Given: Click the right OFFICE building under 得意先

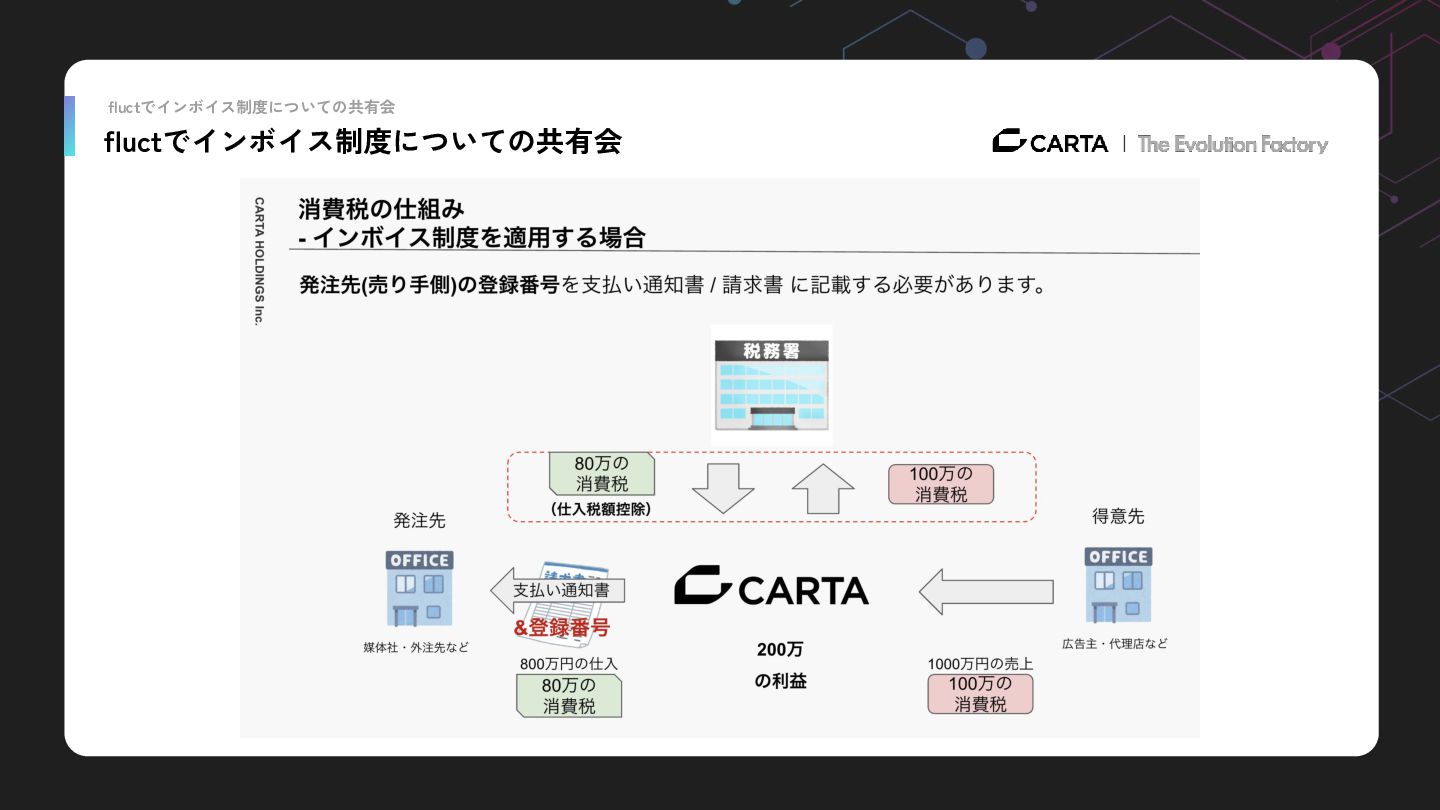Looking at the screenshot, I should pyautogui.click(x=1118, y=585).
